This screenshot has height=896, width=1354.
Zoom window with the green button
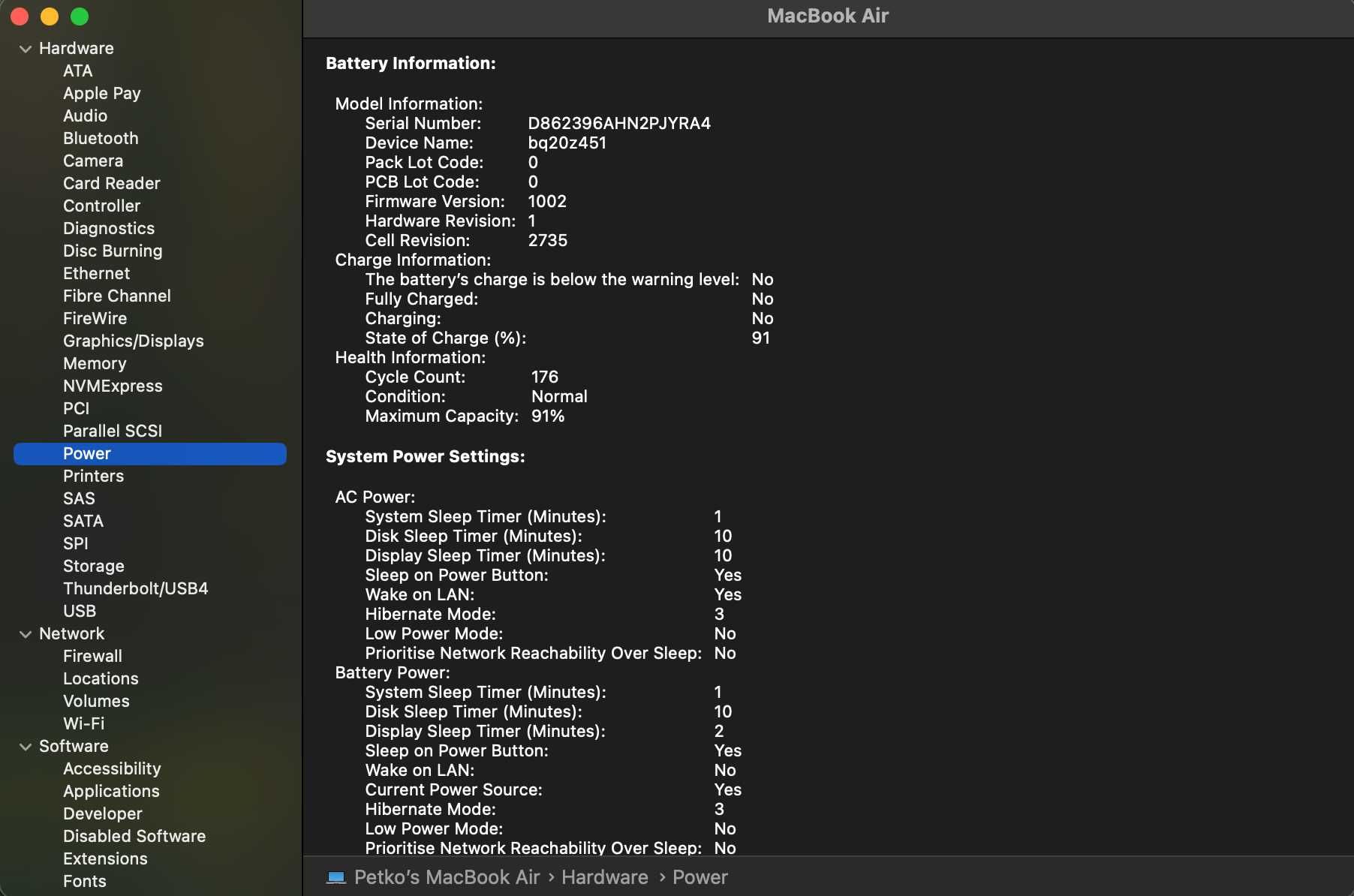point(80,17)
